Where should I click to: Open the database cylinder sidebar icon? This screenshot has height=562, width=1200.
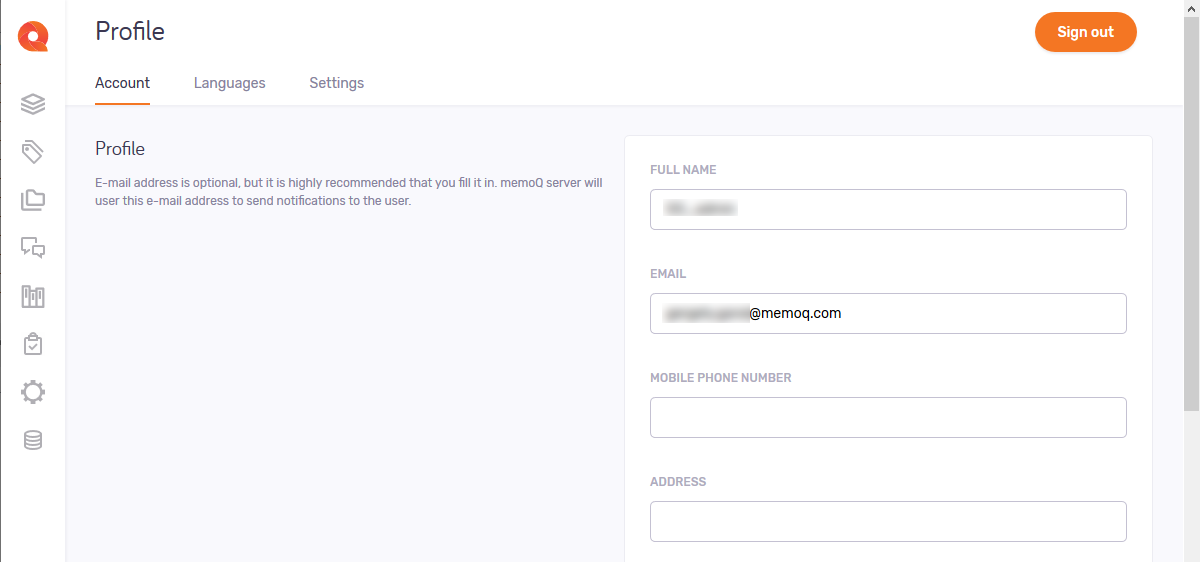[x=33, y=440]
